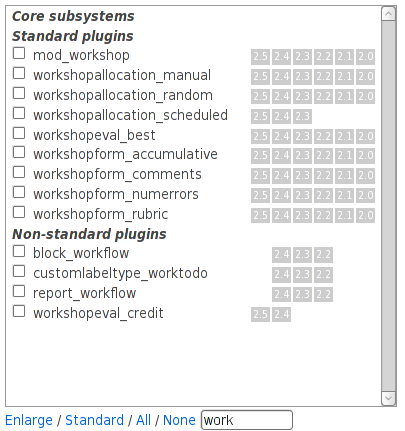Click the 2.2 badge beside block_workflow
Viewport: 405px width, 431px height.
(323, 255)
